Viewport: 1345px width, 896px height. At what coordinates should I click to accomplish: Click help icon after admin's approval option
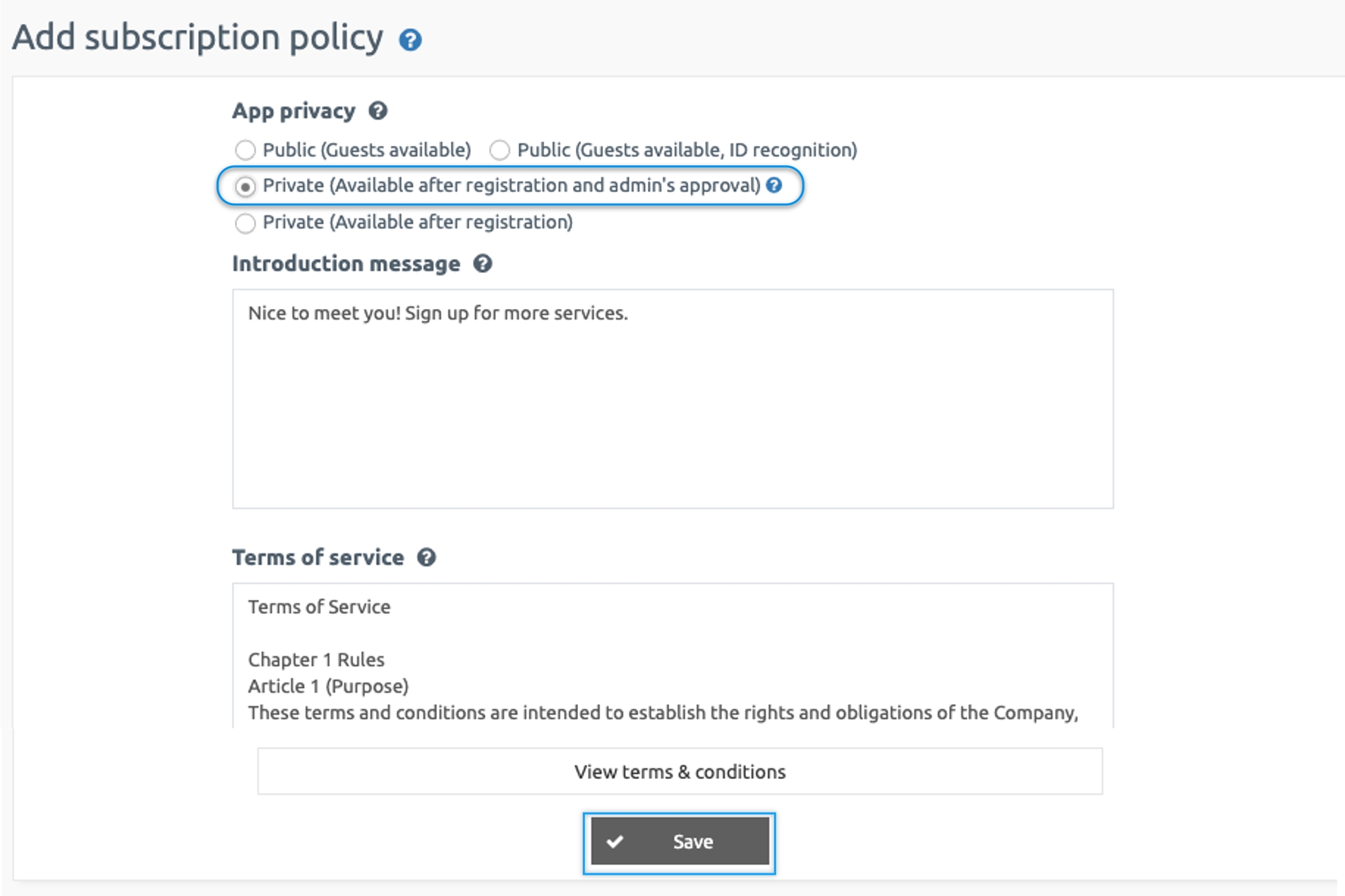[x=774, y=185]
